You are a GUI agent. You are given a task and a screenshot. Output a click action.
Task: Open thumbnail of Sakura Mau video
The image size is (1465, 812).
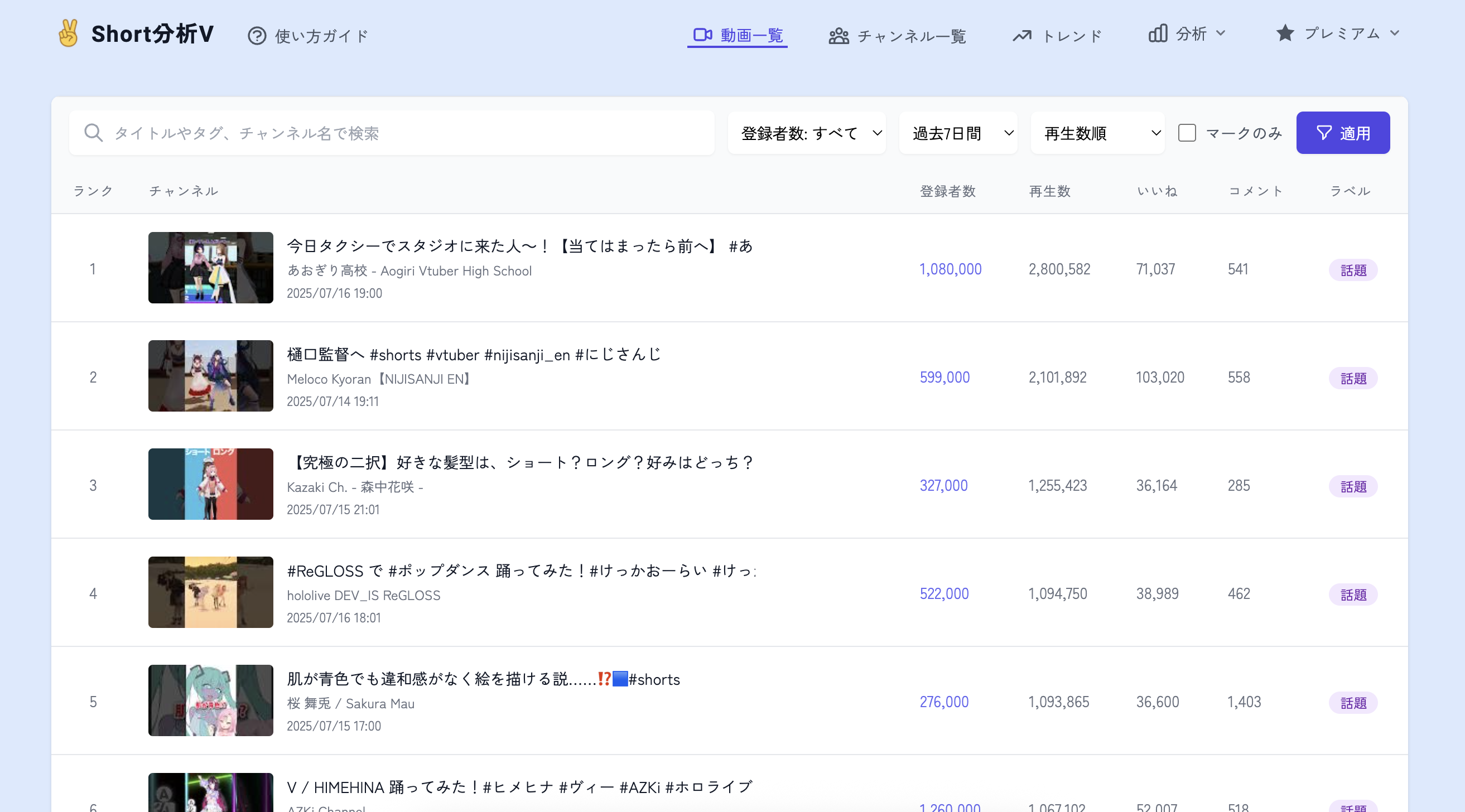pyautogui.click(x=210, y=700)
